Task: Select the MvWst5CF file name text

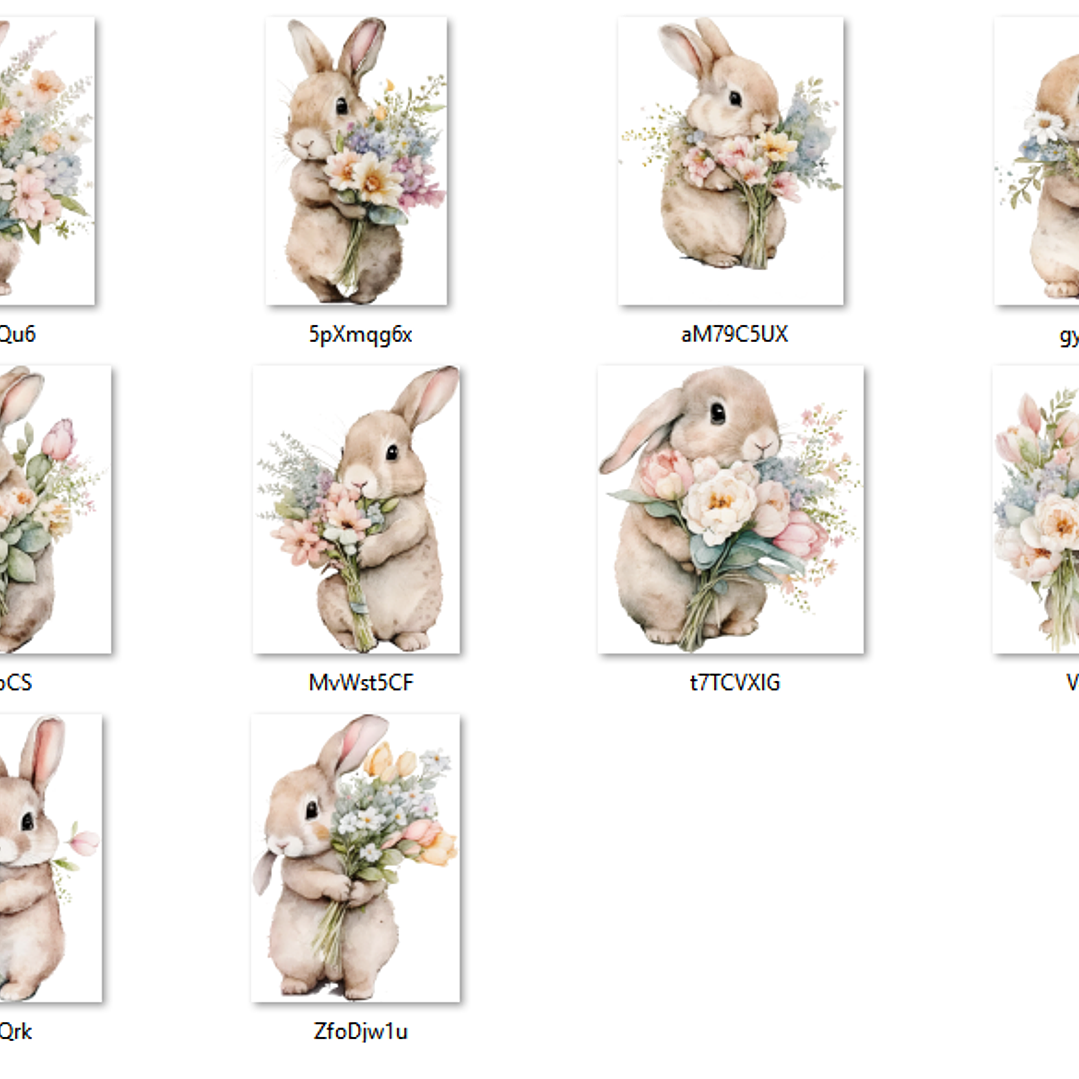Action: click(x=360, y=683)
